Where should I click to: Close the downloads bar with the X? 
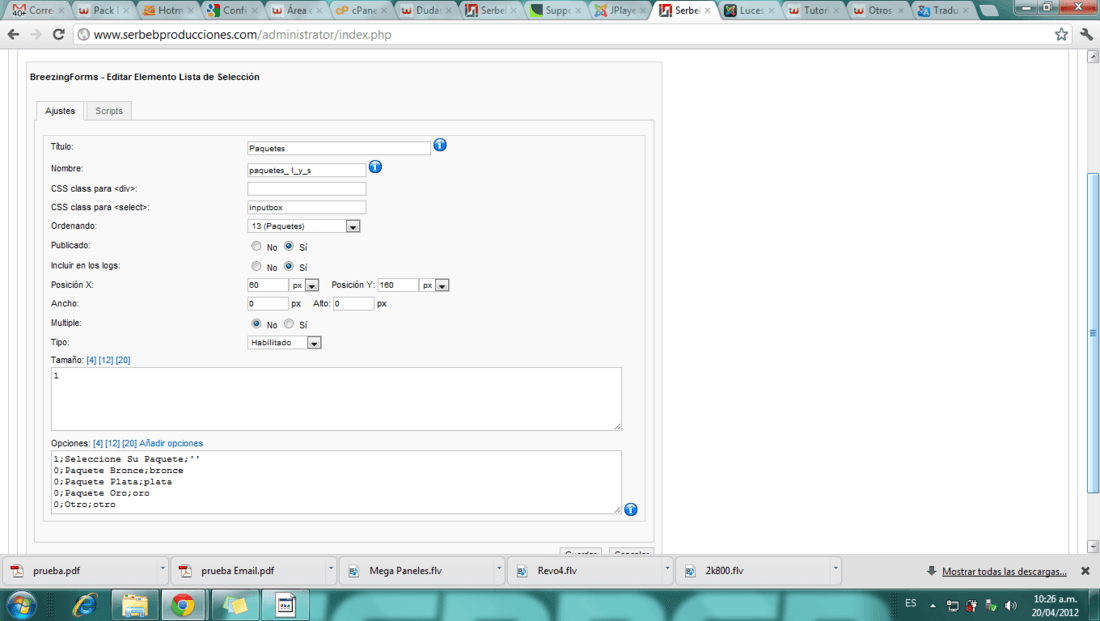[1085, 571]
